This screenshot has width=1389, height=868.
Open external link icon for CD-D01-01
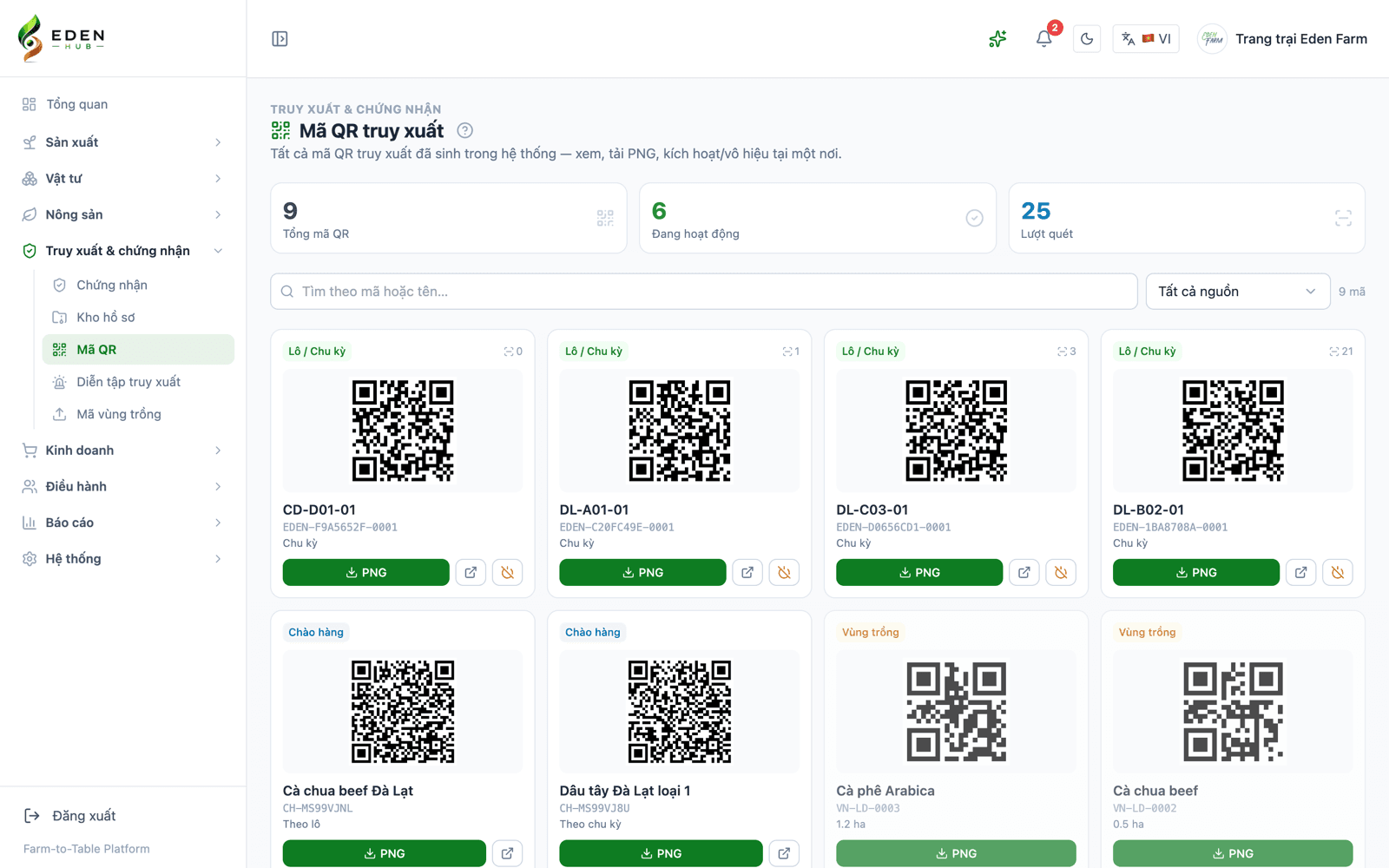(x=471, y=573)
